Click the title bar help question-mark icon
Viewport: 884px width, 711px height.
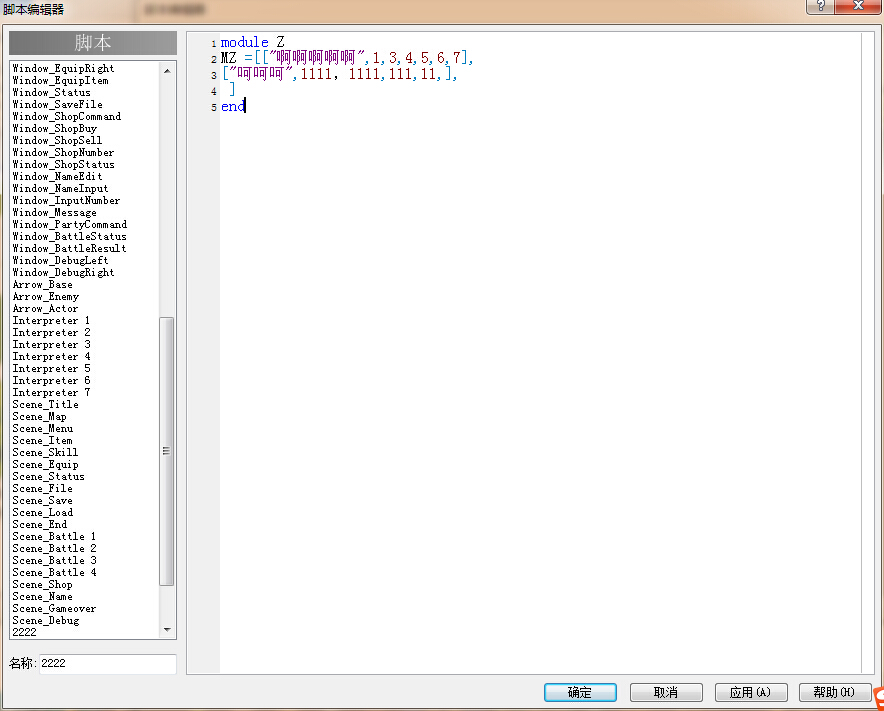pos(820,6)
